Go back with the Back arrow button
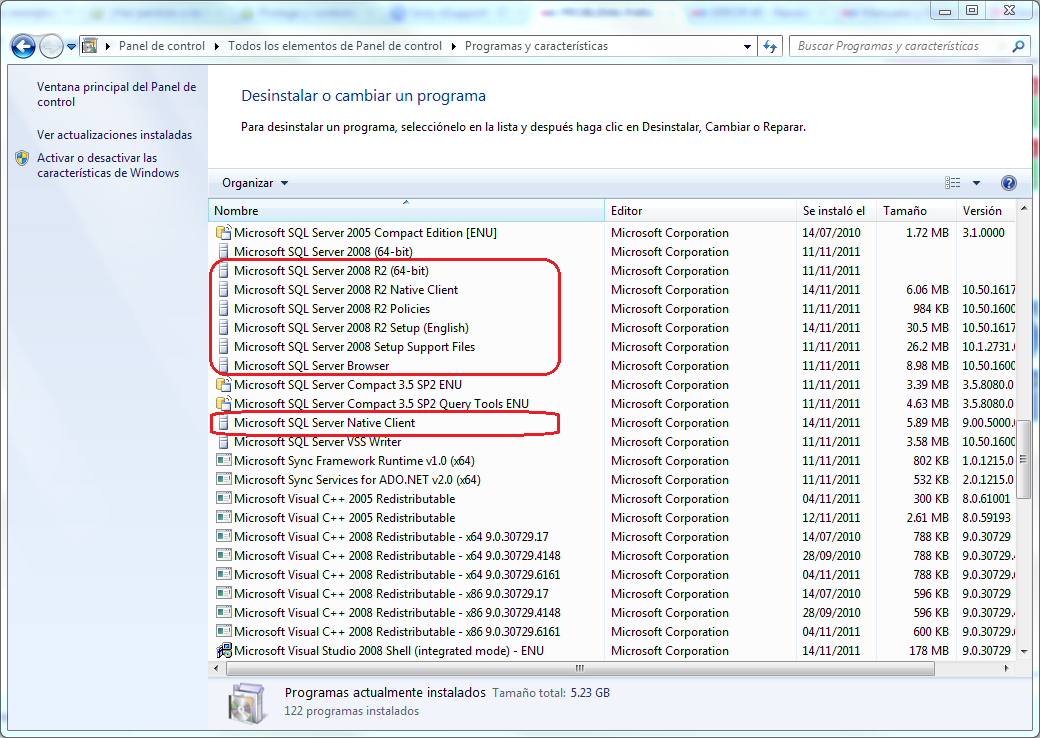 point(23,46)
